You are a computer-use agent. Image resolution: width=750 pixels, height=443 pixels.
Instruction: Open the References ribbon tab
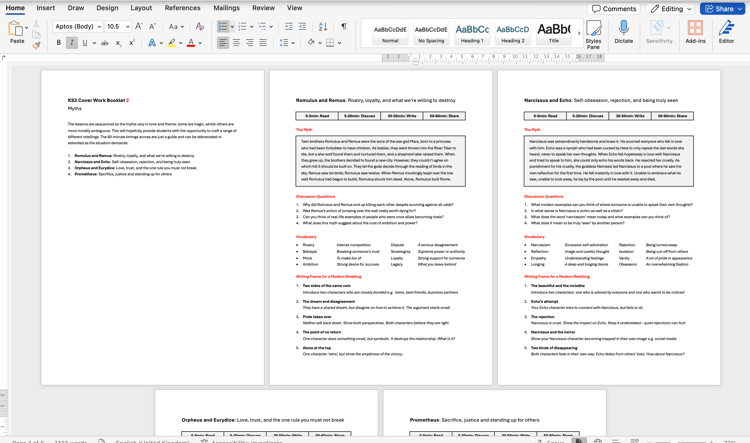(x=182, y=8)
